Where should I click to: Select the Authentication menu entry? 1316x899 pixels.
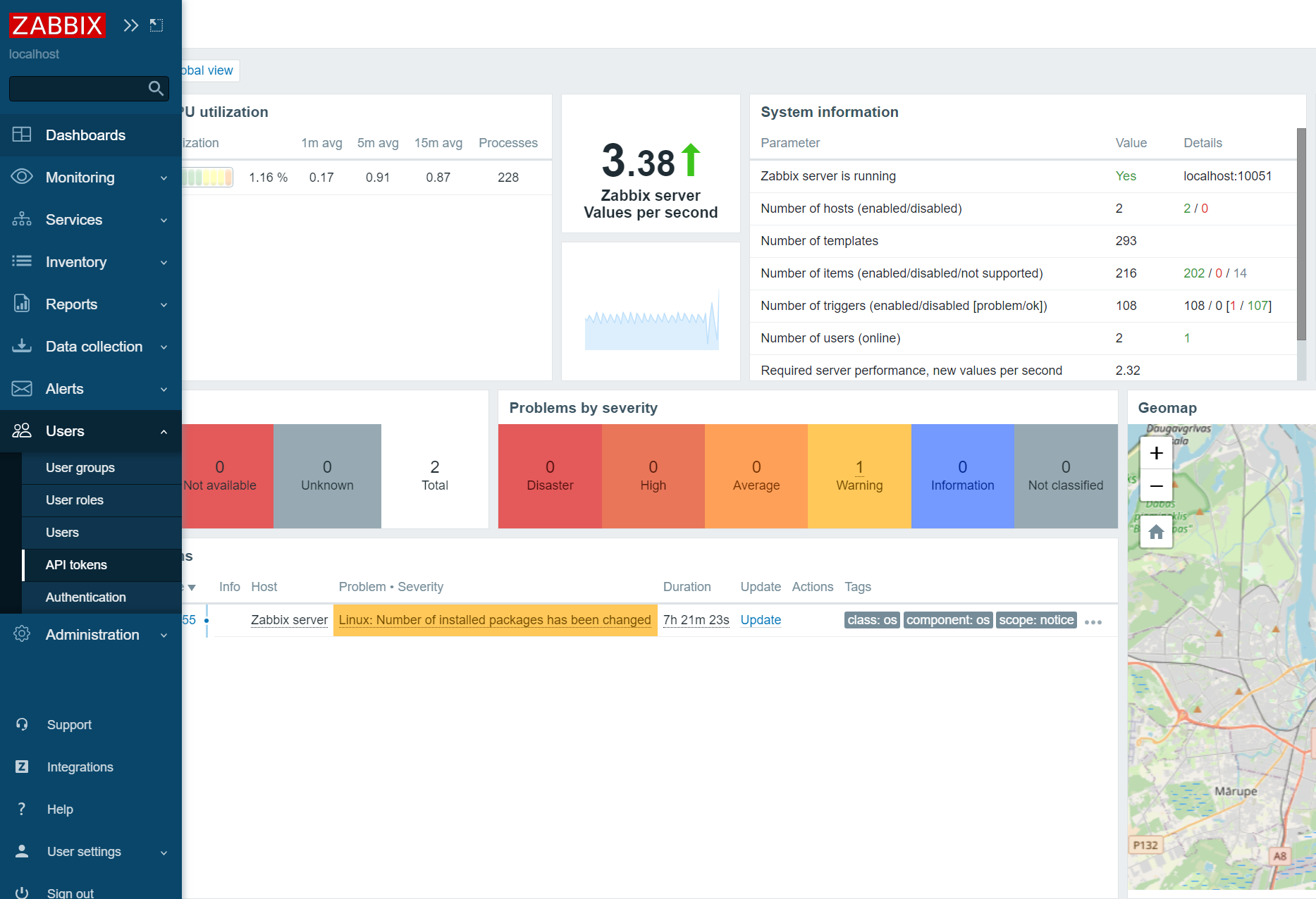pos(85,597)
